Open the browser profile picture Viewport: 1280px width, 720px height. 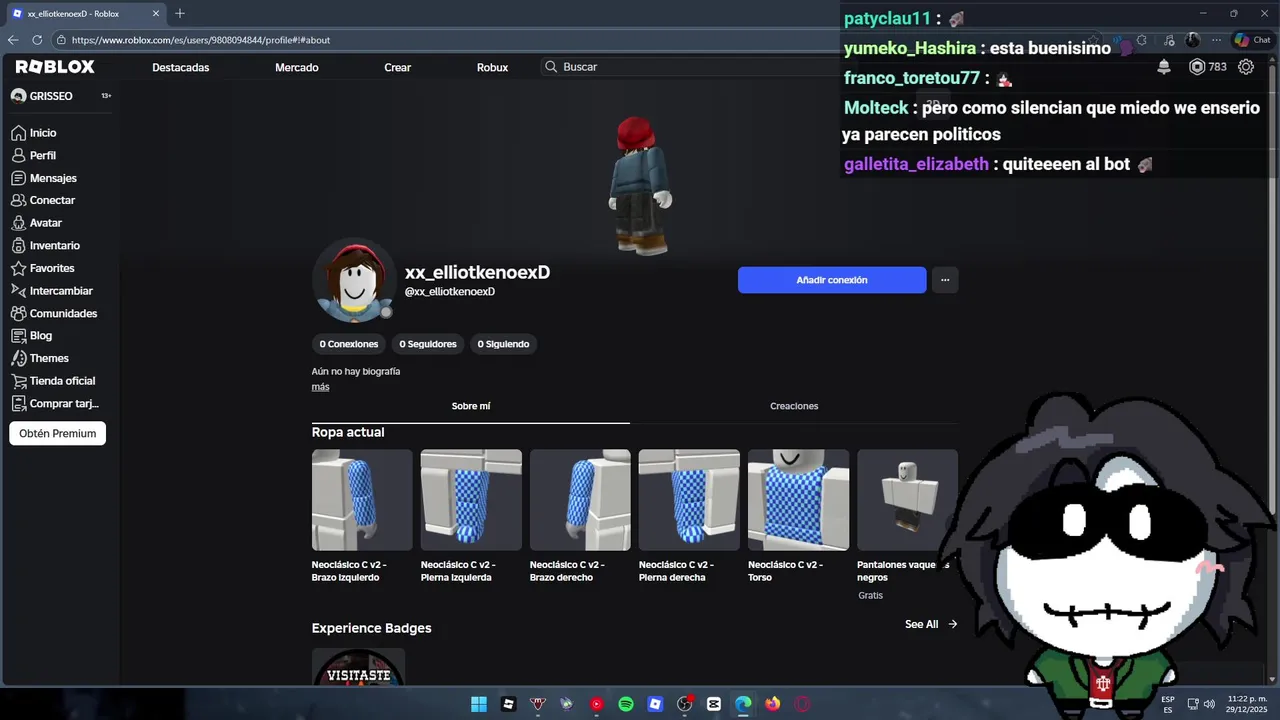tap(1192, 40)
